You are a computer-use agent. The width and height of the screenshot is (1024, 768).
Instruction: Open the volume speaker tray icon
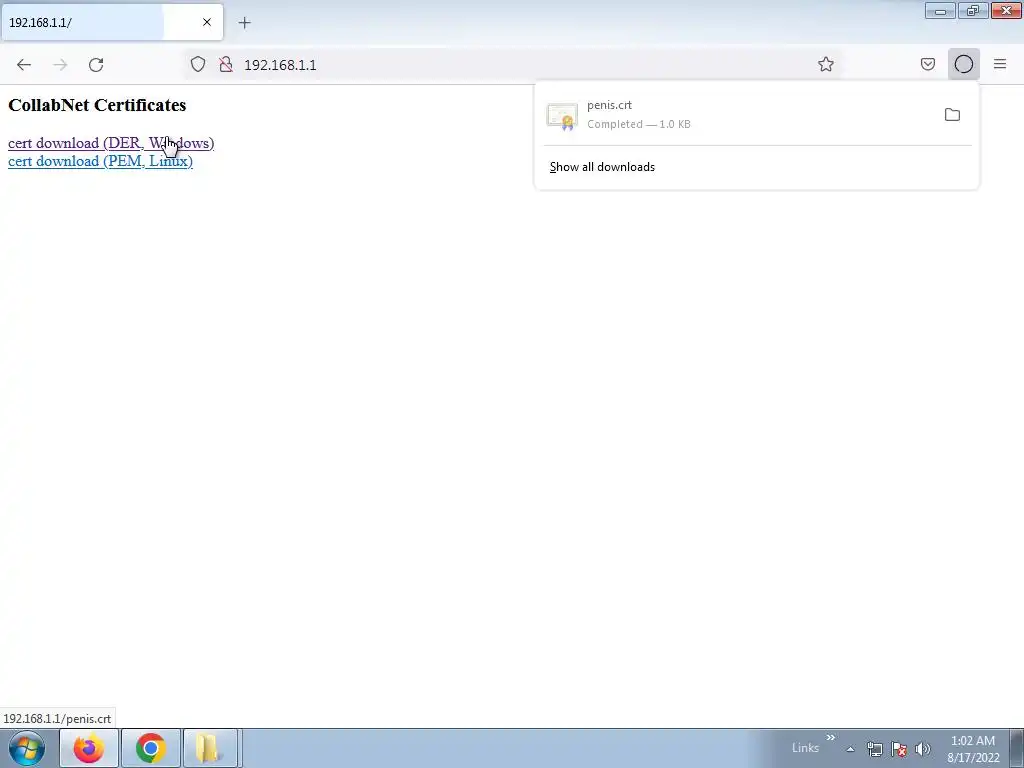click(922, 749)
